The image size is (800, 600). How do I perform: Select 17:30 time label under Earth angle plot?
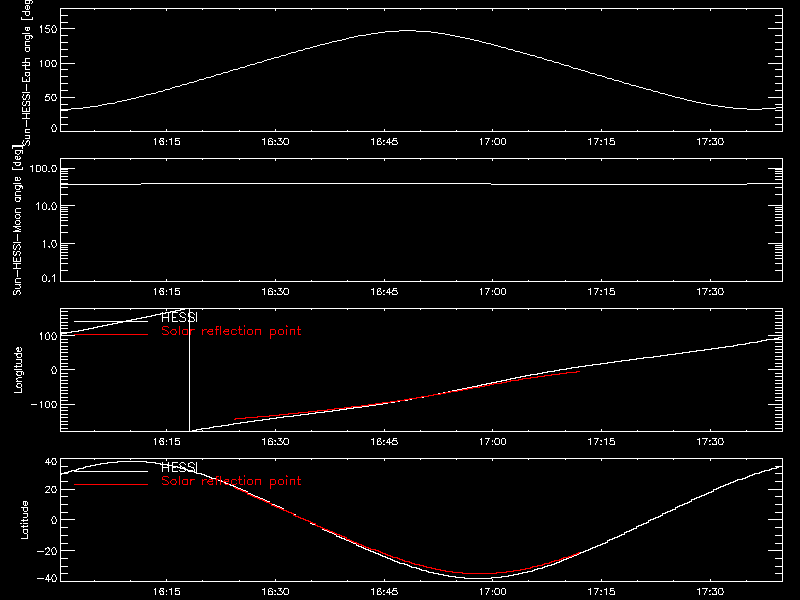[710, 141]
